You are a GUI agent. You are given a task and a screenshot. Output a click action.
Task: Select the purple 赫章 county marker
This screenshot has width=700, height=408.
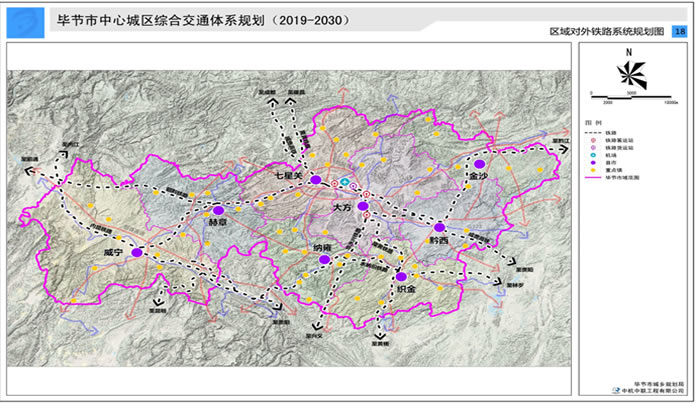(x=217, y=210)
